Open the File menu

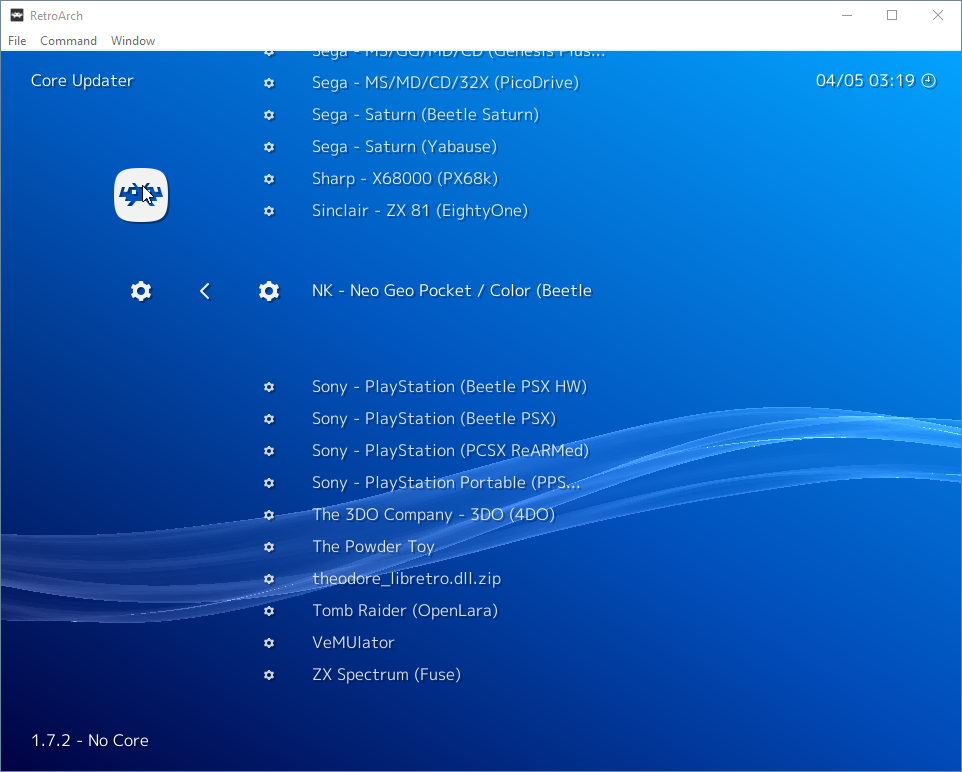tap(17, 41)
